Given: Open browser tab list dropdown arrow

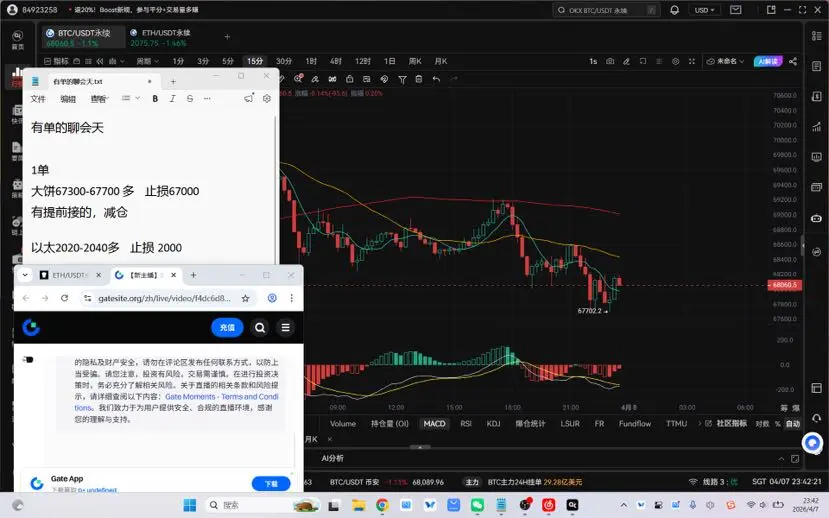Looking at the screenshot, I should point(25,275).
